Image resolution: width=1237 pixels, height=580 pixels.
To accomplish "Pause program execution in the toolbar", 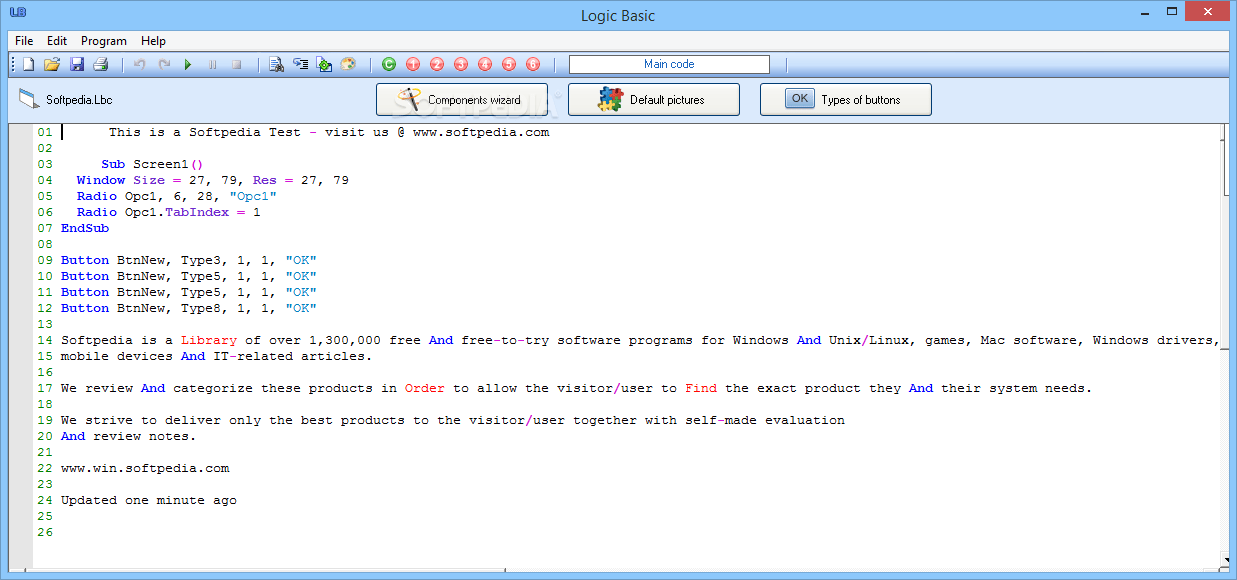I will pos(212,64).
